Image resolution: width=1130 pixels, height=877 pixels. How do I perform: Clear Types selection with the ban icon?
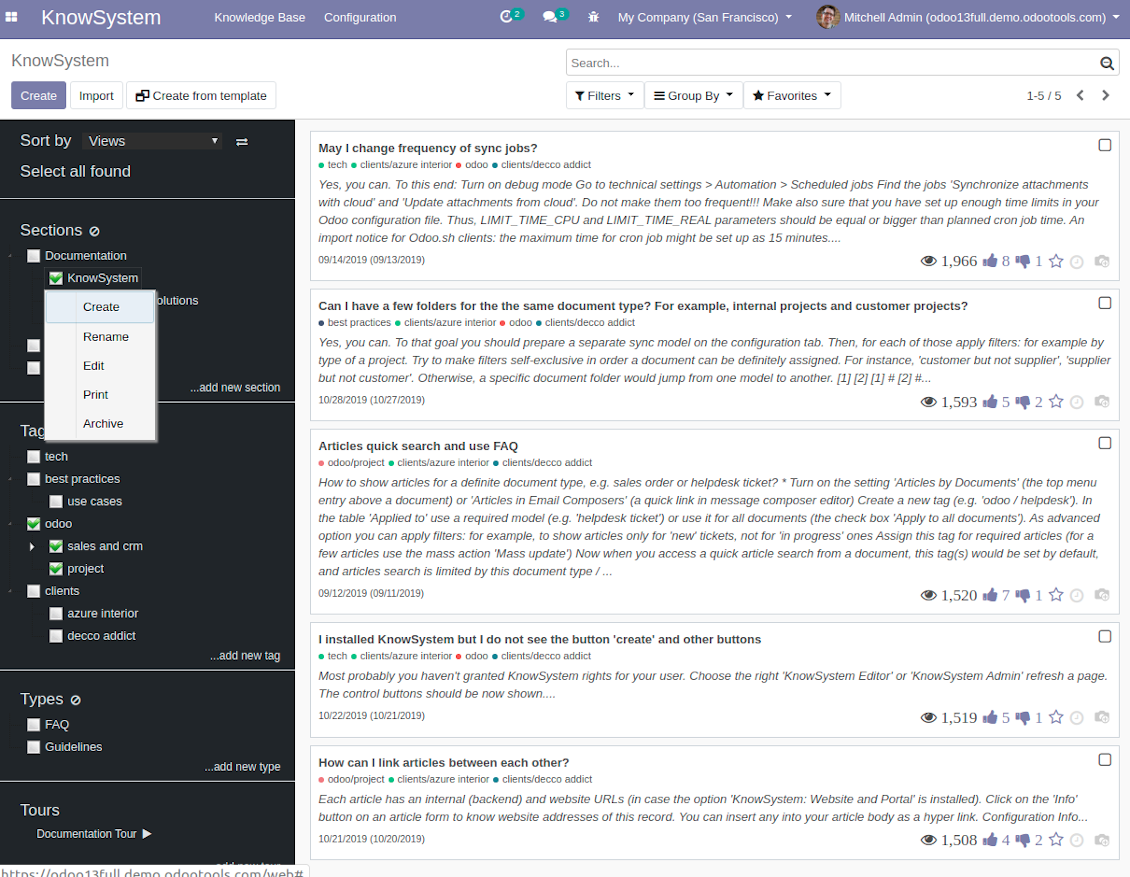click(x=76, y=700)
